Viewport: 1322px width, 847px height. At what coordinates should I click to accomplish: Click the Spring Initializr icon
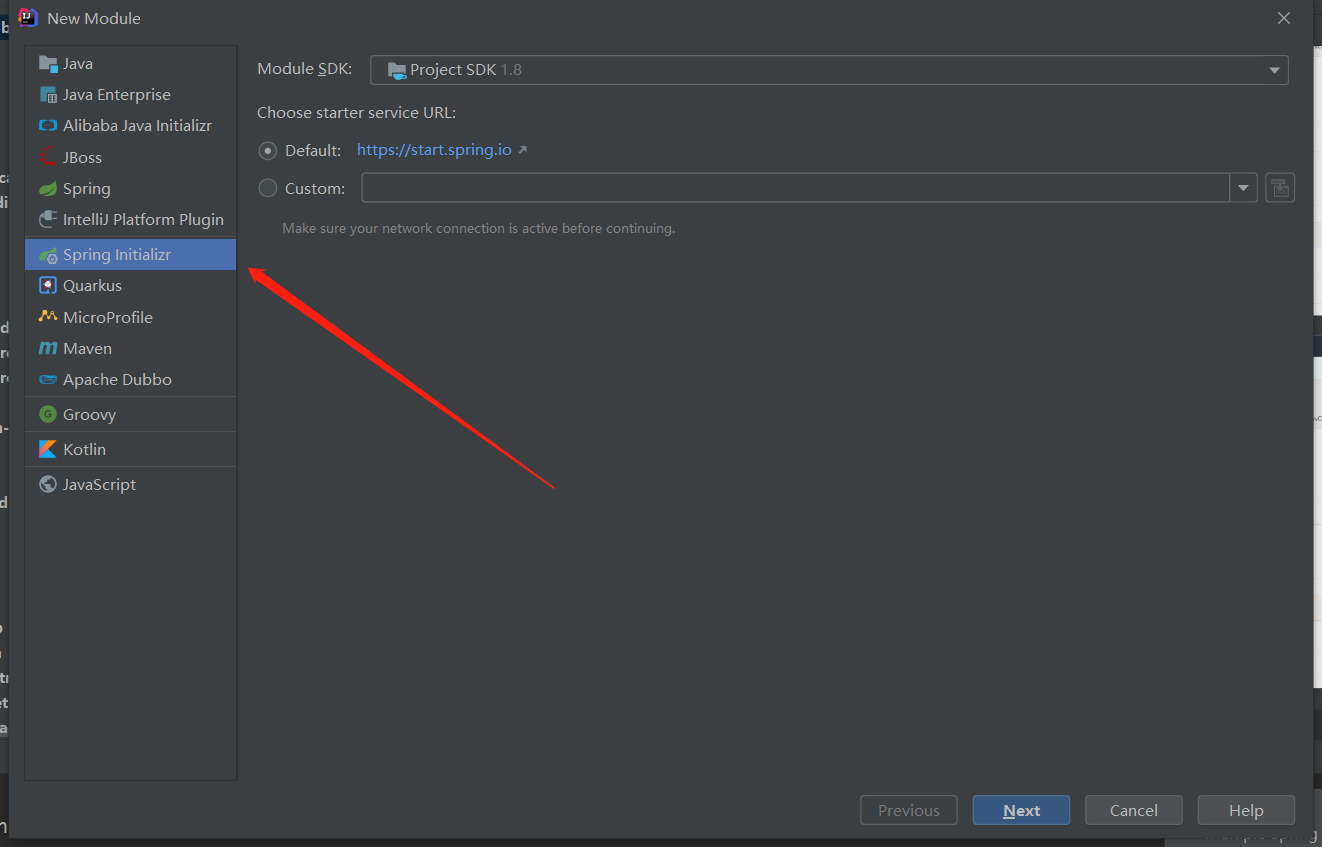48,255
